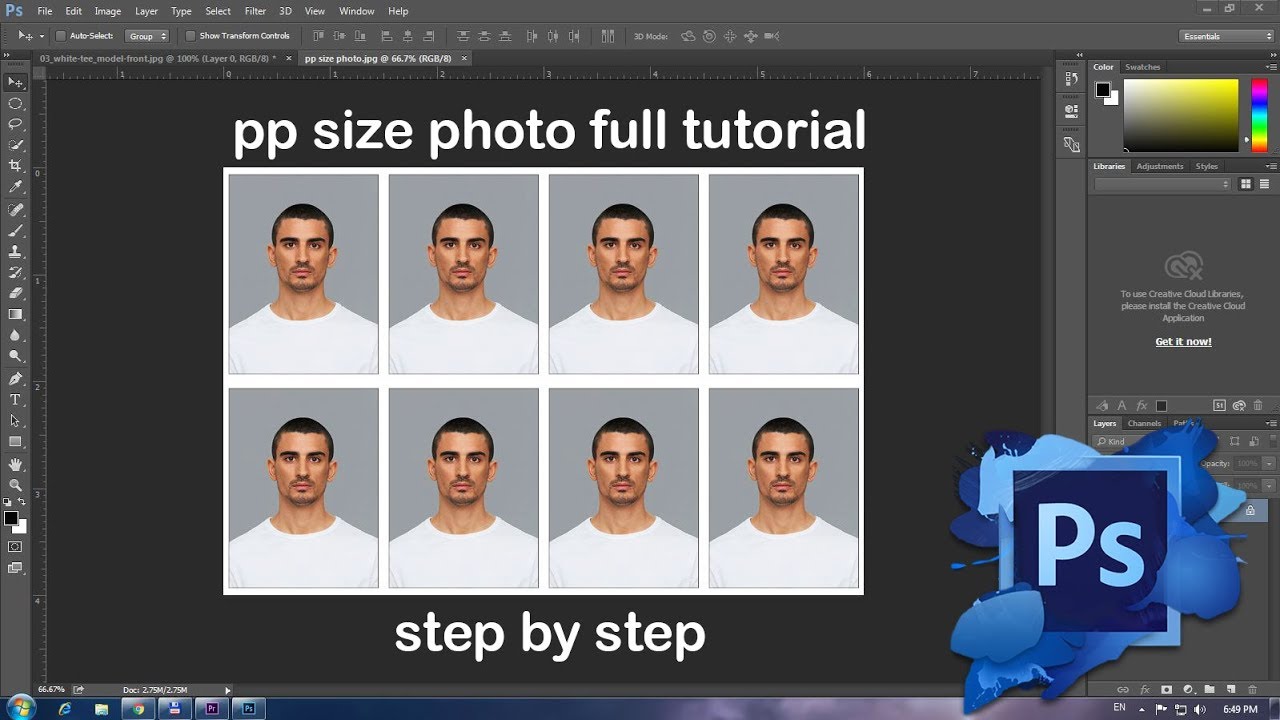The height and width of the screenshot is (720, 1280).
Task: Select the Elliptical Marquee tool
Action: [x=15, y=103]
